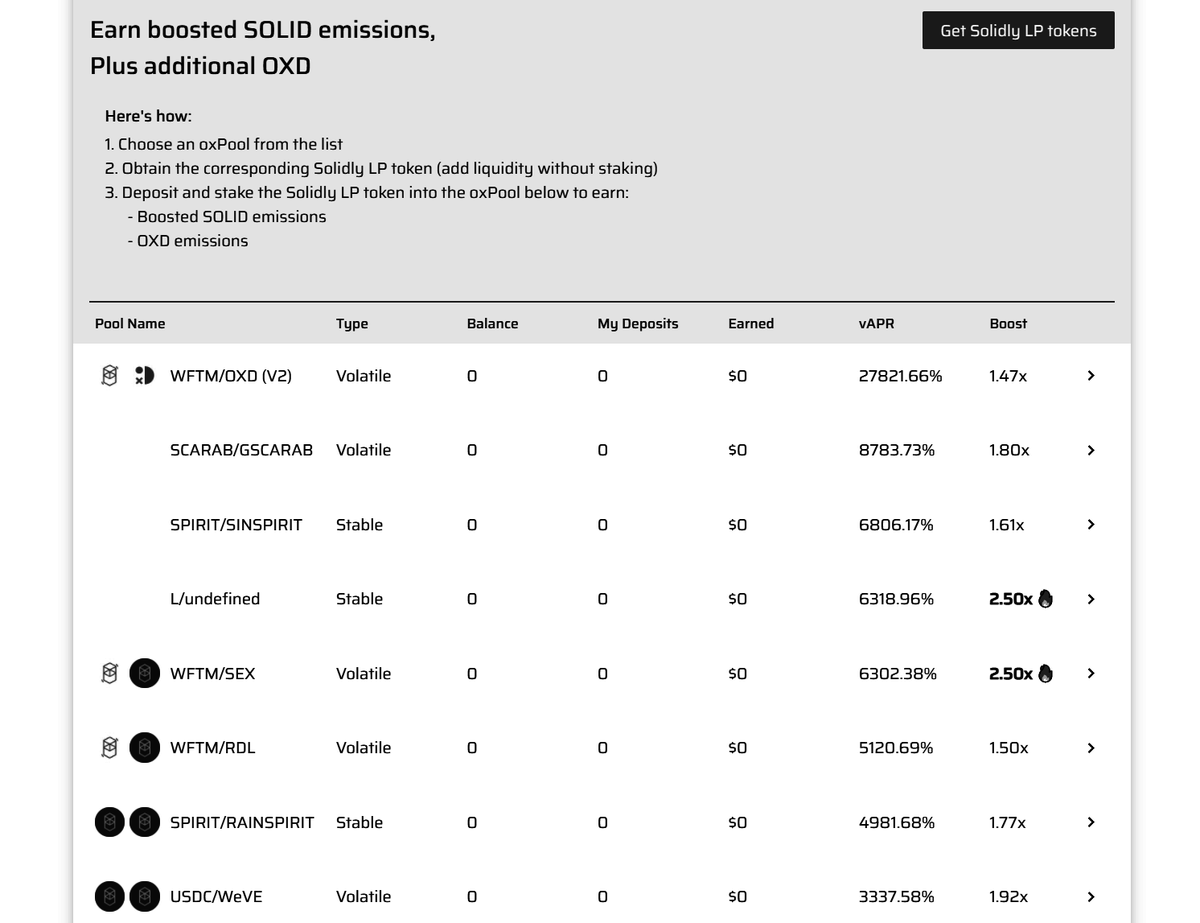Select the WFTM/RDL pool name
Viewport: 1200px width, 923px height.
(212, 748)
